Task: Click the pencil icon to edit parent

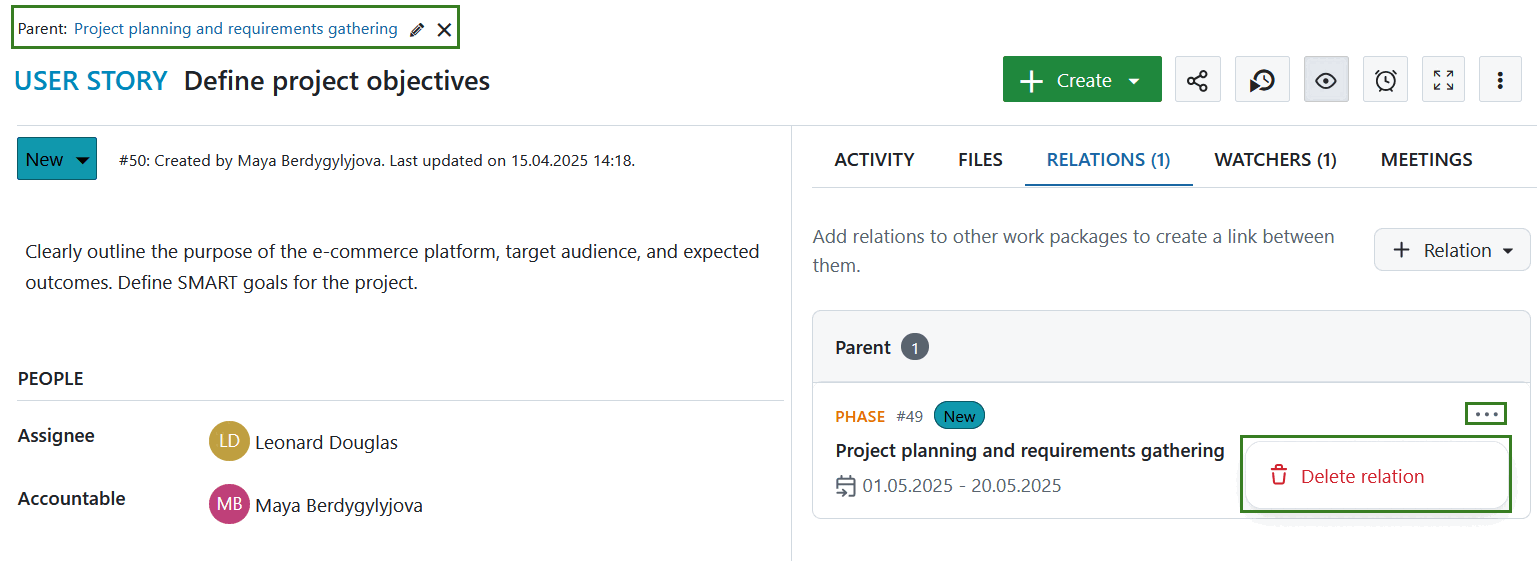Action: click(417, 30)
